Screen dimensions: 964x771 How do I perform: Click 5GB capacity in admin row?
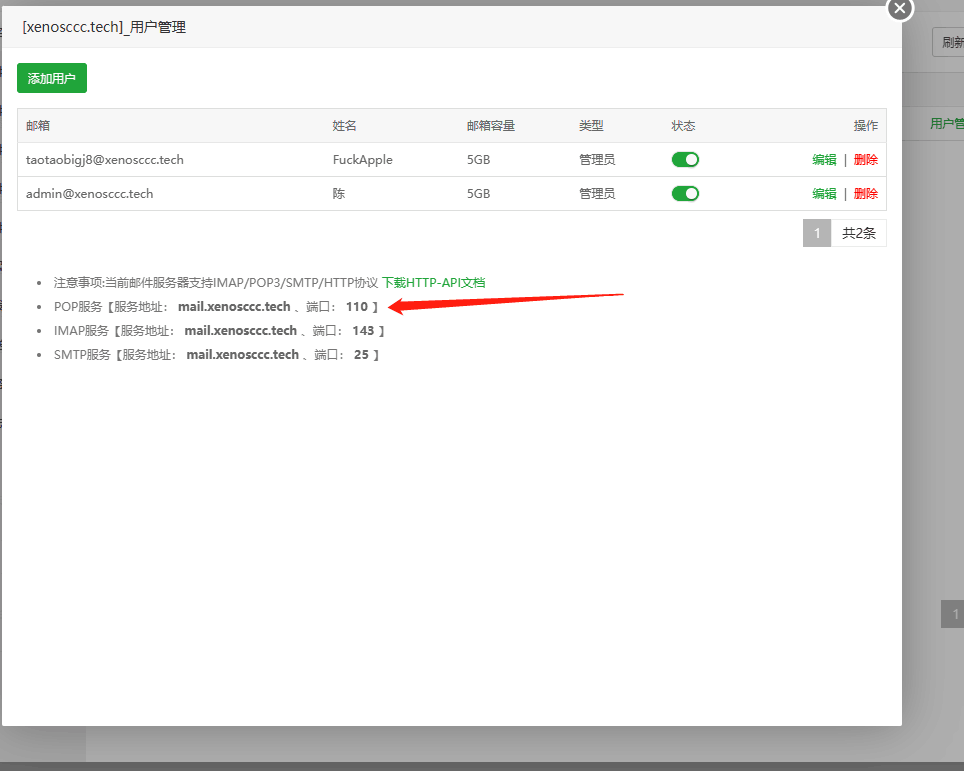(x=478, y=194)
